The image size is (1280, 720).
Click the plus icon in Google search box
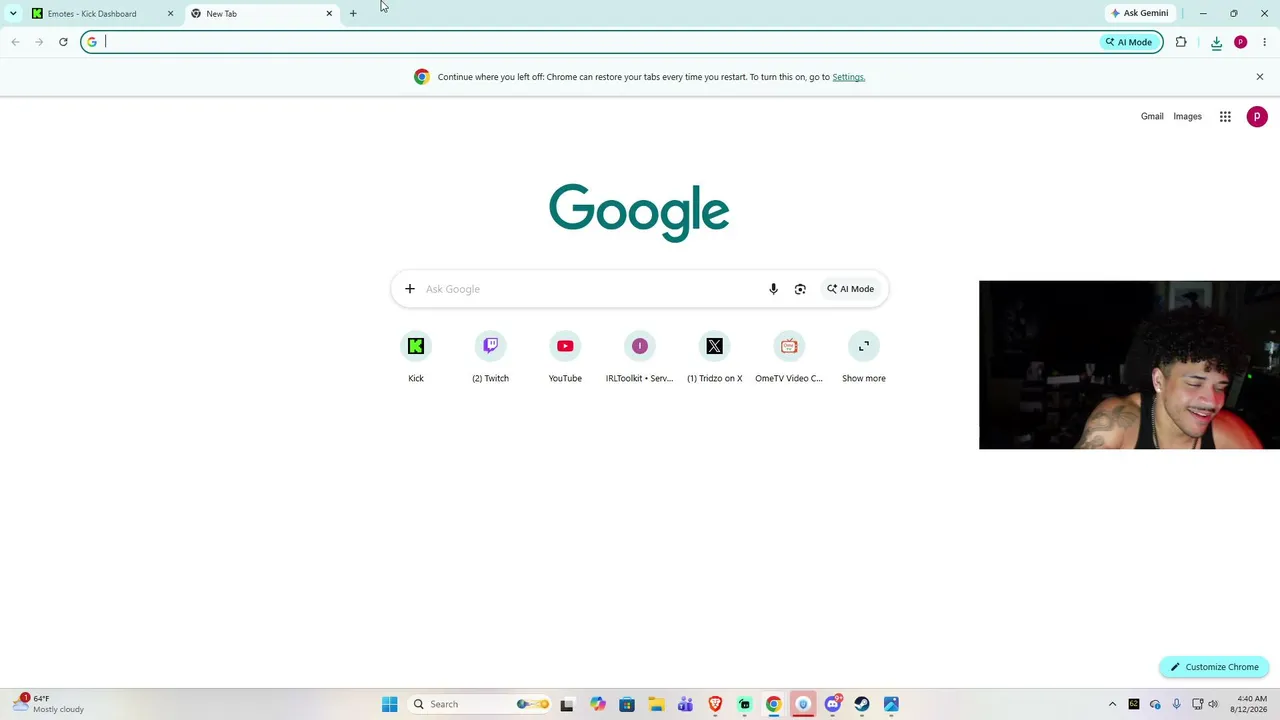click(x=410, y=289)
